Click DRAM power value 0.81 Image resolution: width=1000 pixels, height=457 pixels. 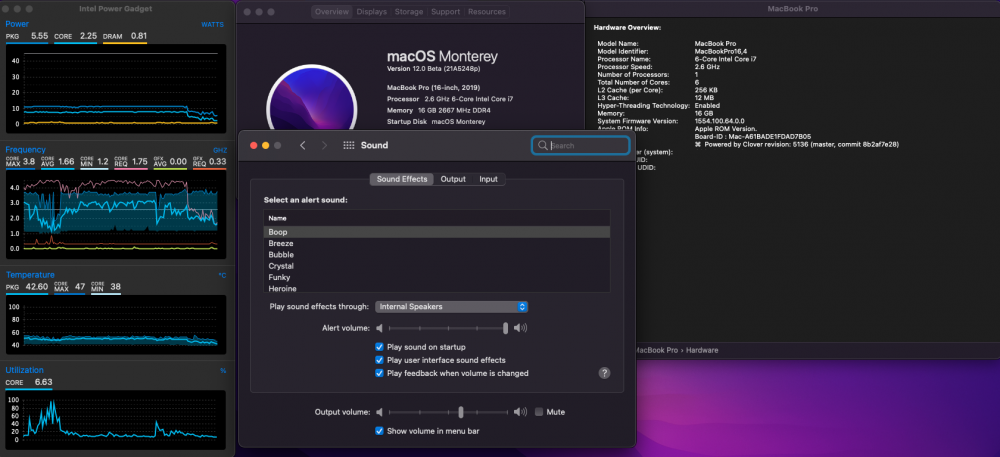click(x=139, y=36)
